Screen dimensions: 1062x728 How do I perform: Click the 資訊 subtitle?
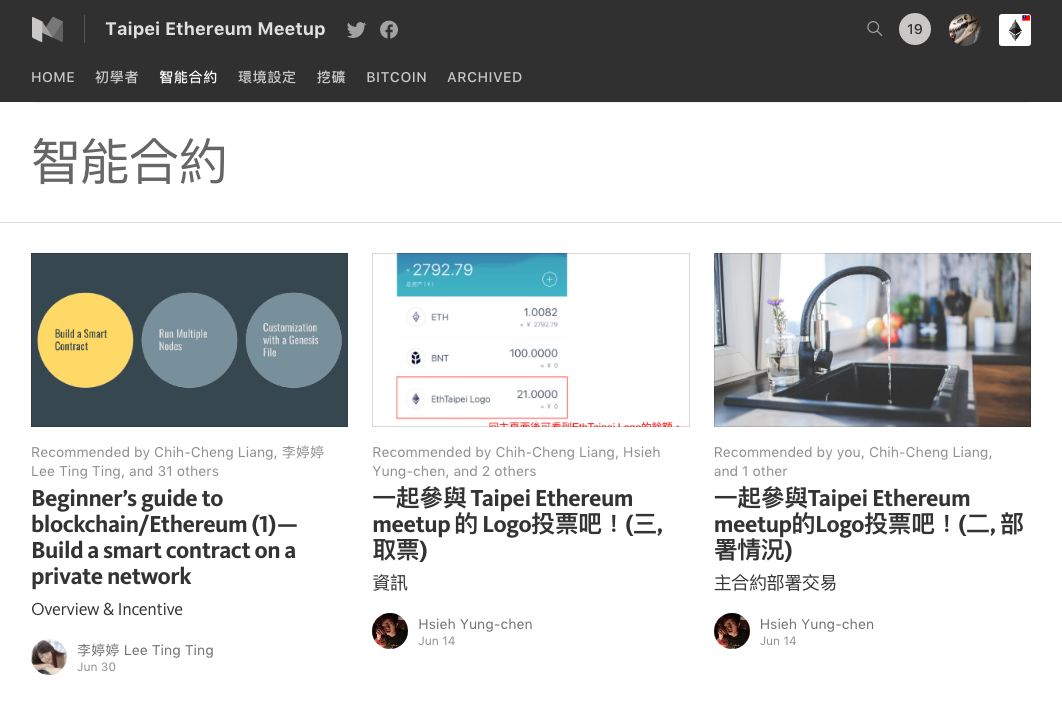(390, 583)
